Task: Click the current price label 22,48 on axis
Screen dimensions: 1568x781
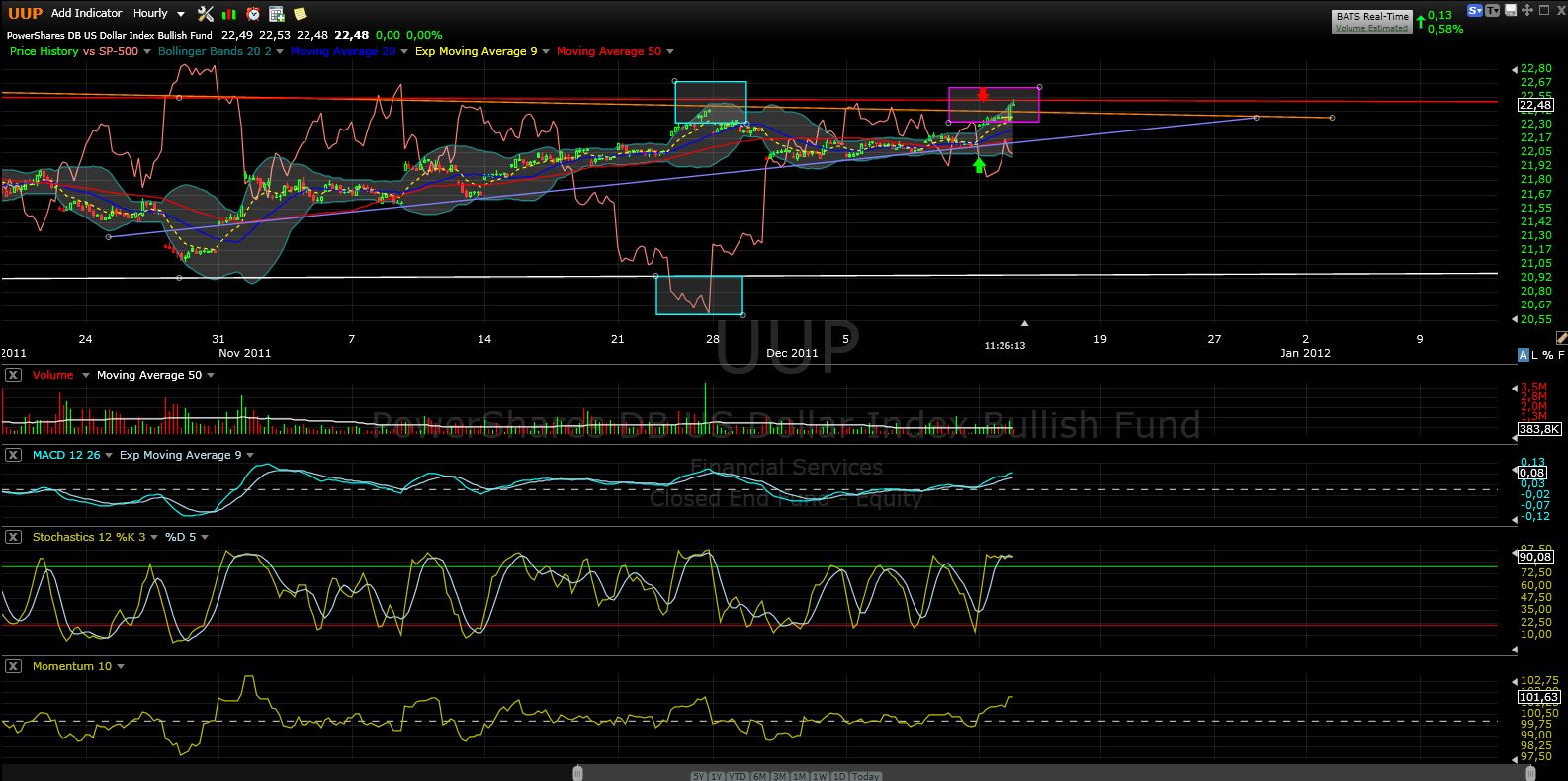Action: click(x=1534, y=105)
